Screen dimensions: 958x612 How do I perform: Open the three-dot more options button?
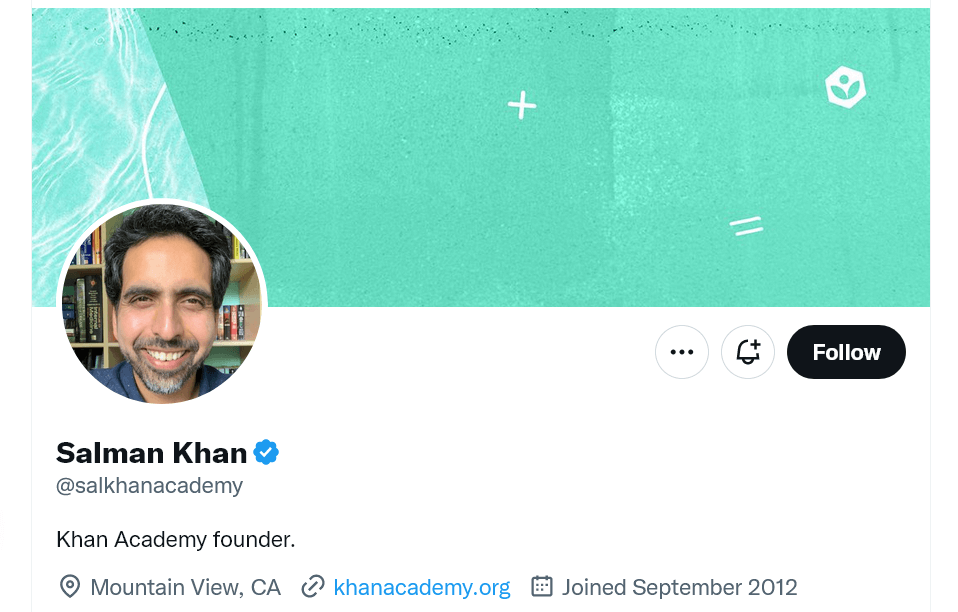pyautogui.click(x=682, y=352)
